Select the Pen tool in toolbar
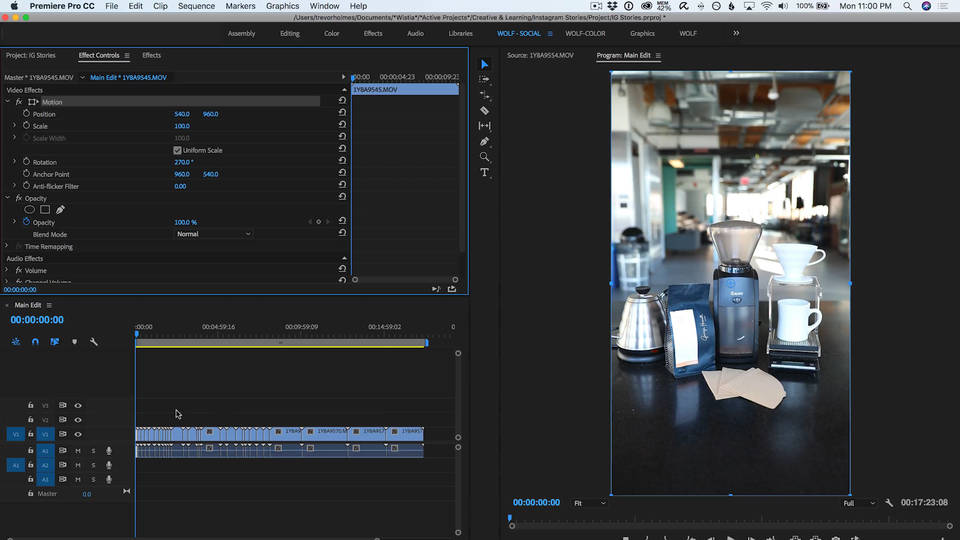The image size is (960, 540). [x=484, y=141]
